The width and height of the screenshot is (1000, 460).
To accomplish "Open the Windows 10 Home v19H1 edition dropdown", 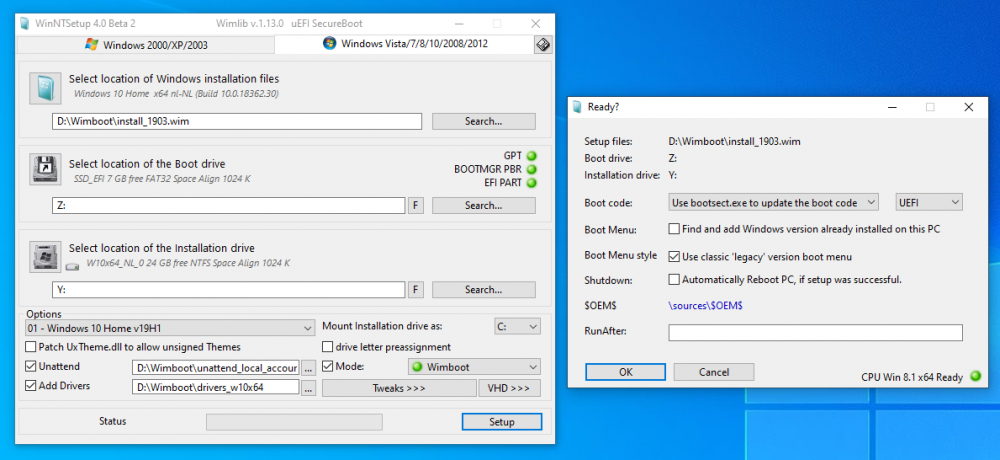I will click(x=170, y=328).
